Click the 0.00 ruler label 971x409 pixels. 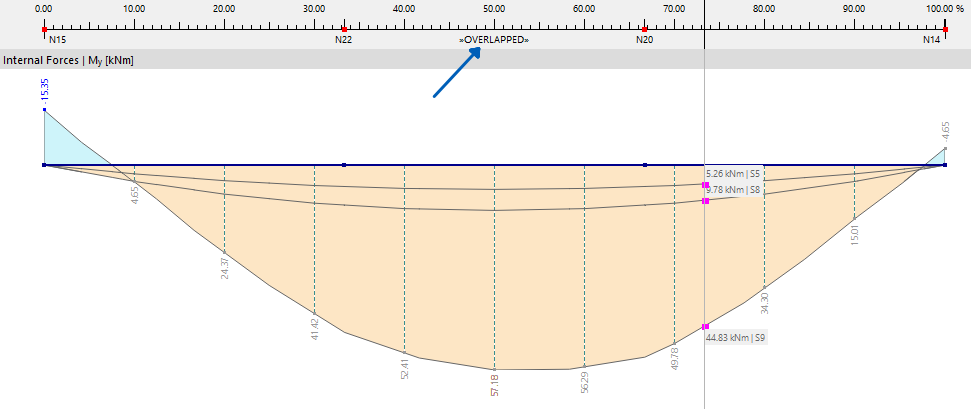click(44, 9)
